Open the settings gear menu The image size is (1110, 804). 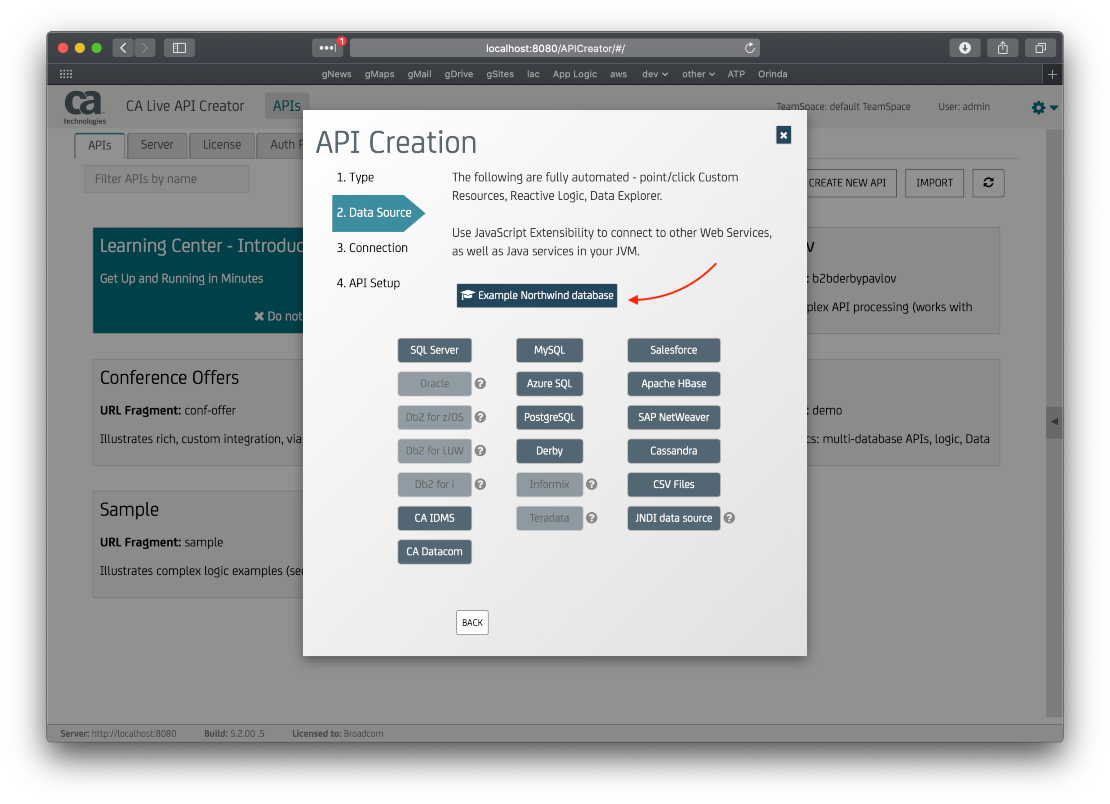pyautogui.click(x=1043, y=107)
